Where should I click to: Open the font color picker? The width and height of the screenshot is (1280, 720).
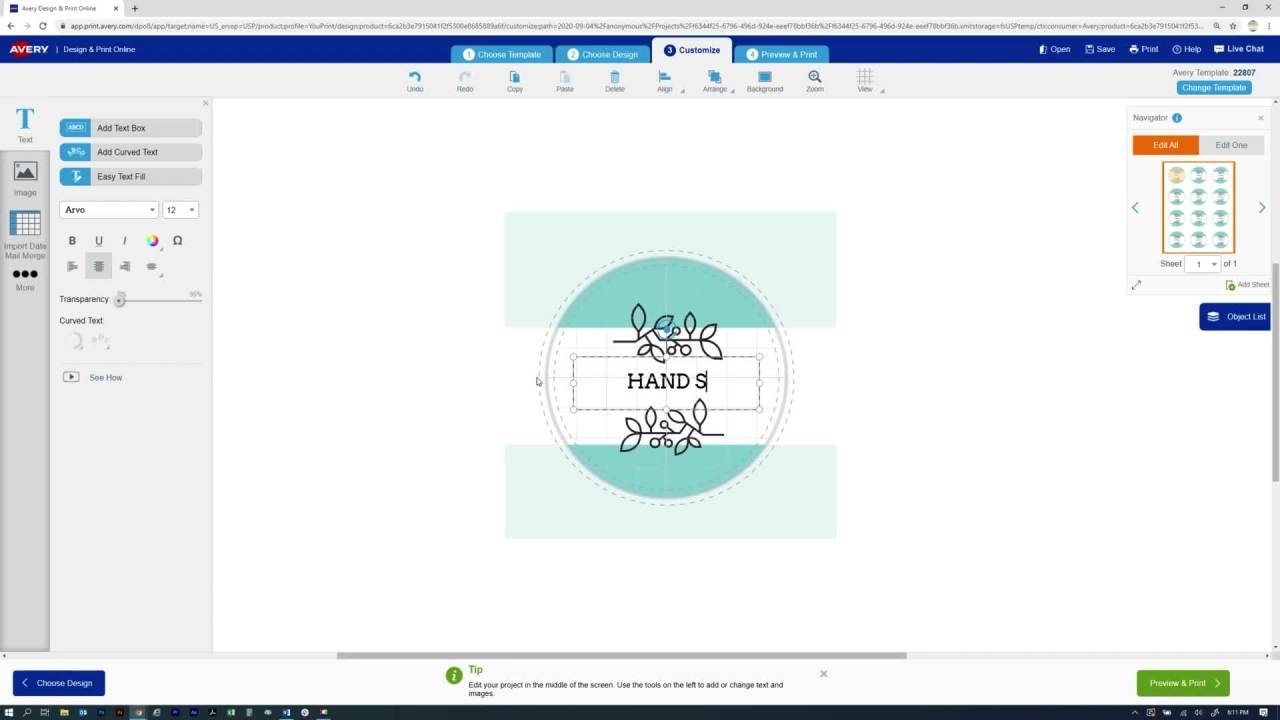point(152,240)
